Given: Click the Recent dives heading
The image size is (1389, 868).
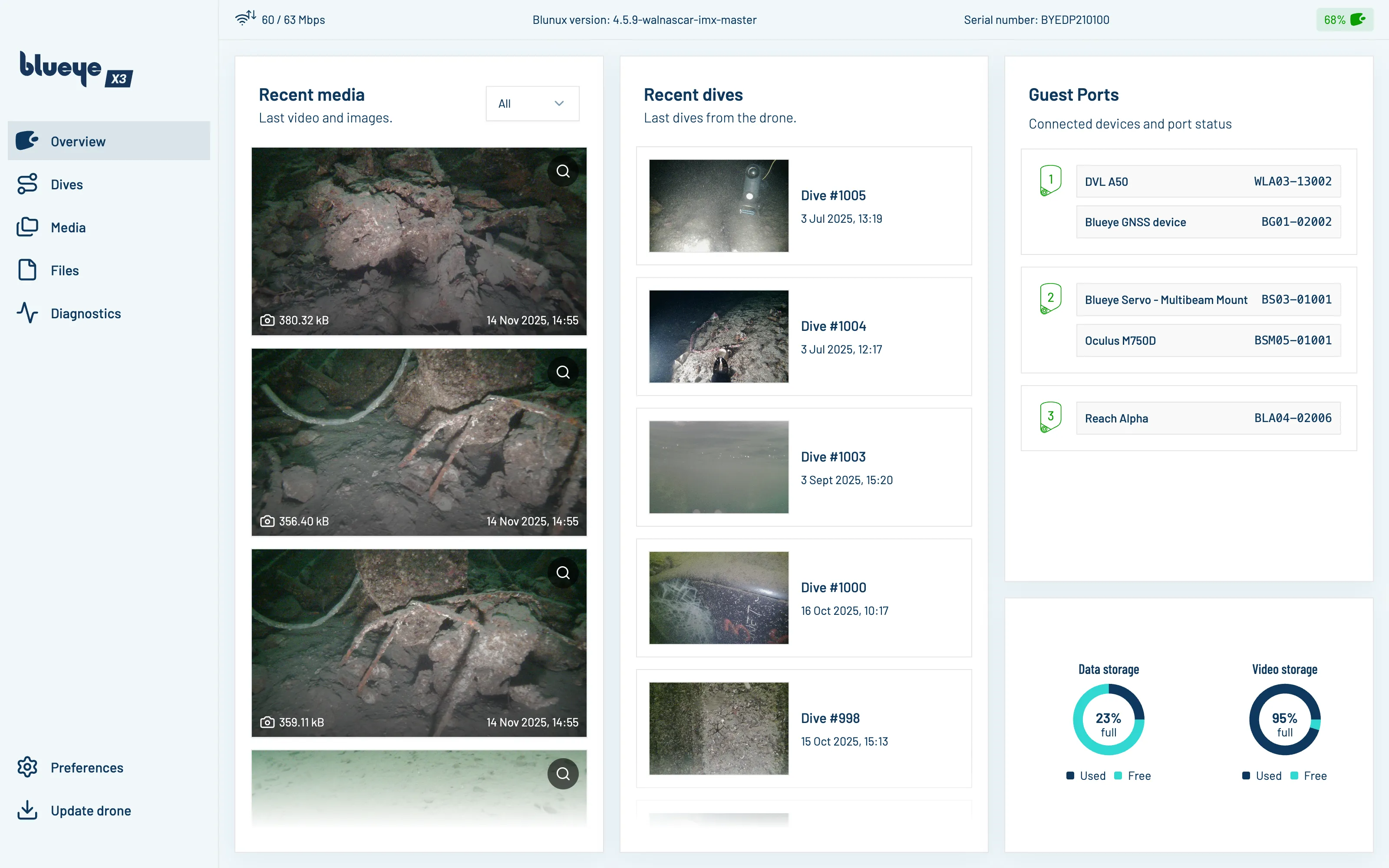Looking at the screenshot, I should point(693,95).
